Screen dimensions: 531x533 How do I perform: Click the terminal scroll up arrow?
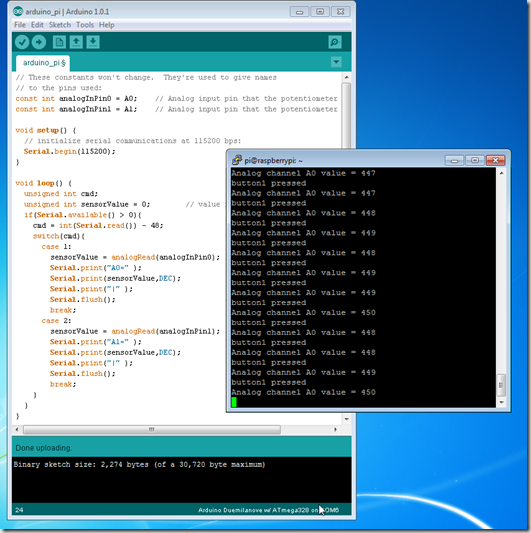tap(501, 173)
